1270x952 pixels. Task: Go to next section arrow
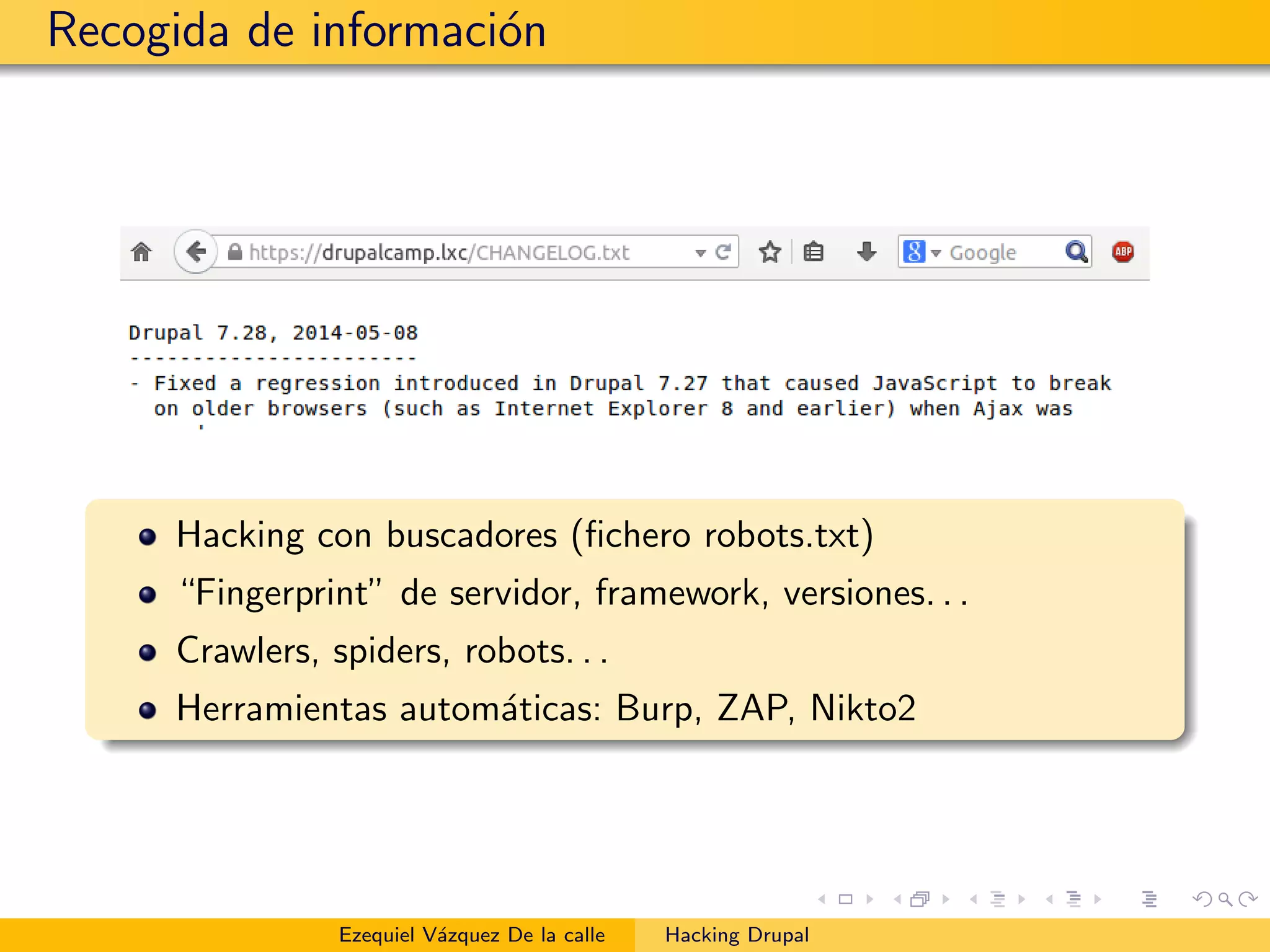[1098, 899]
